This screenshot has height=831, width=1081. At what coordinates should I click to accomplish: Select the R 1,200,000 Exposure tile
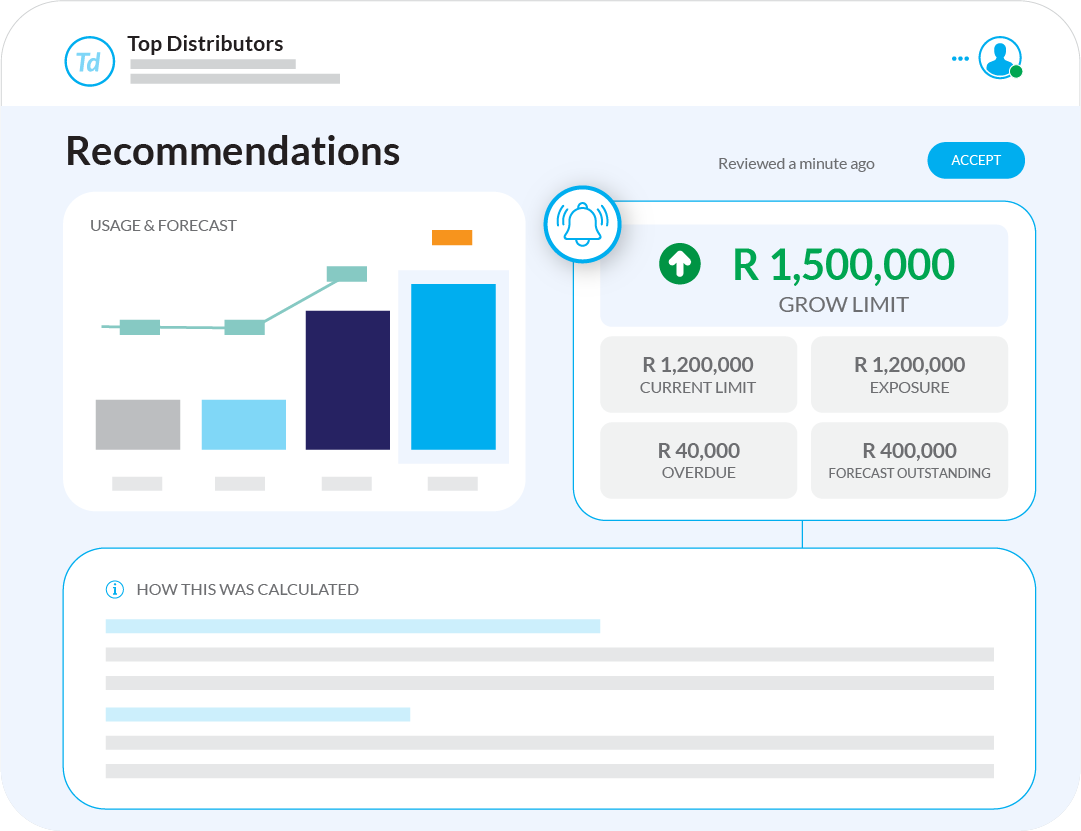[909, 374]
